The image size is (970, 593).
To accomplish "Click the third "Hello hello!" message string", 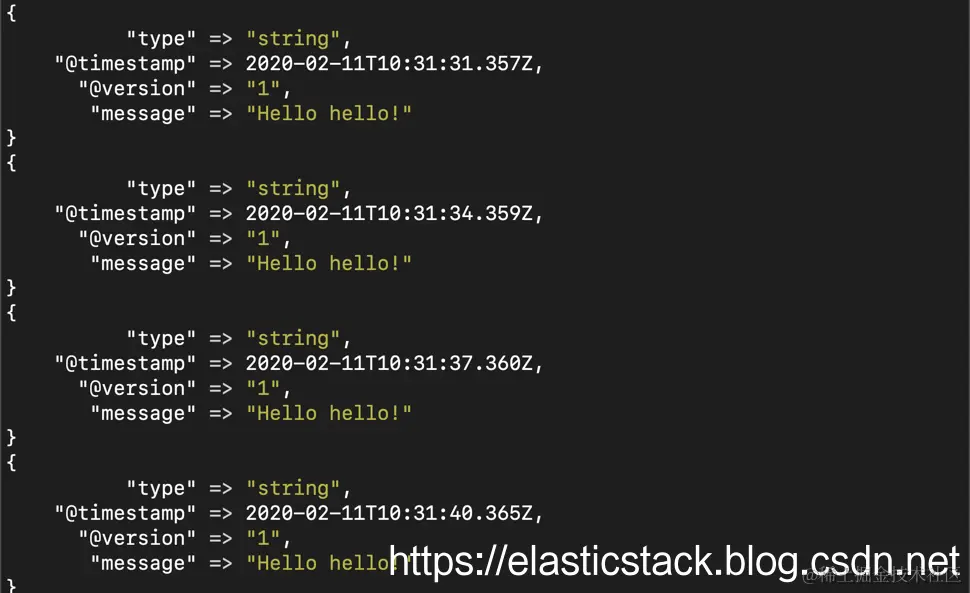I will point(328,412).
